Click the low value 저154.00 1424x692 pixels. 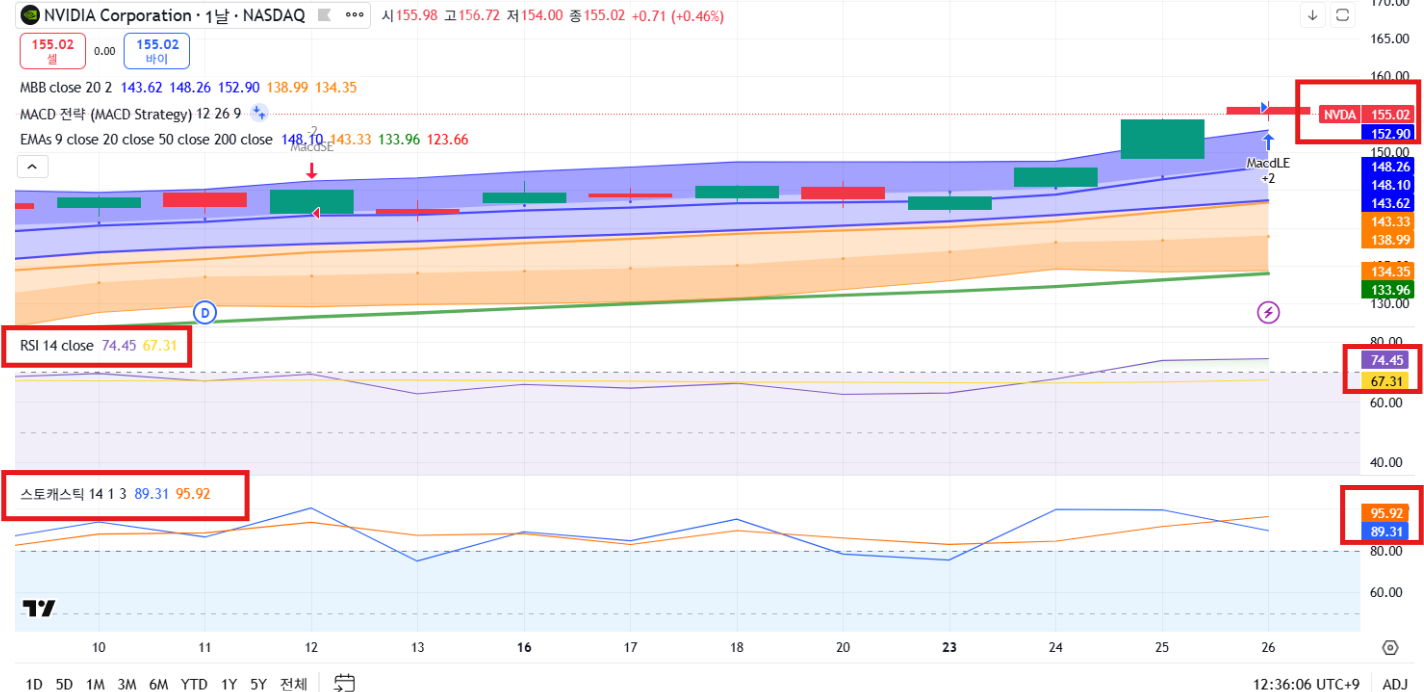534,16
